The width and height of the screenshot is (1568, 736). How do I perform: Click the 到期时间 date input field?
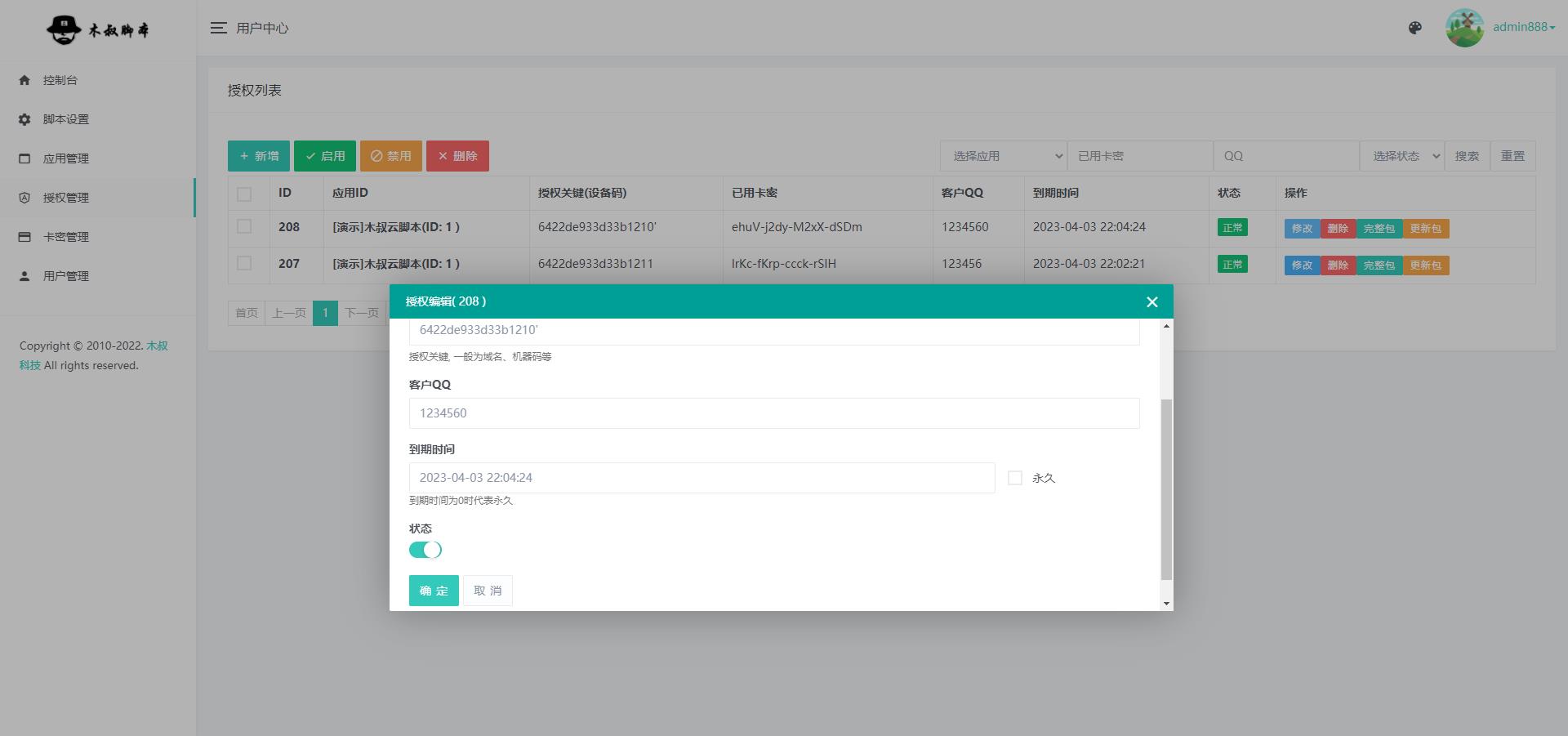702,478
